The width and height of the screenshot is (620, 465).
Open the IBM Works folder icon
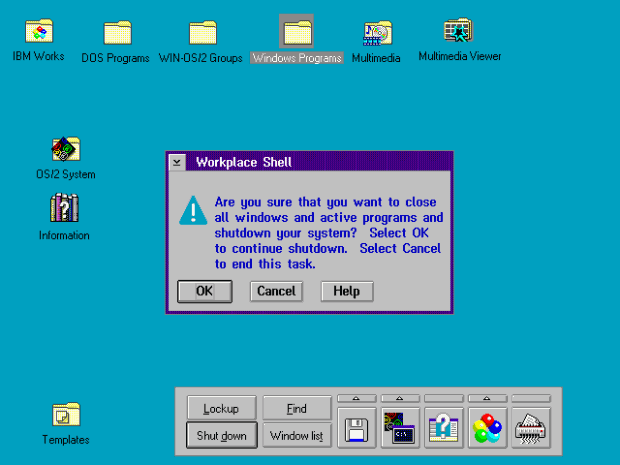[x=39, y=31]
